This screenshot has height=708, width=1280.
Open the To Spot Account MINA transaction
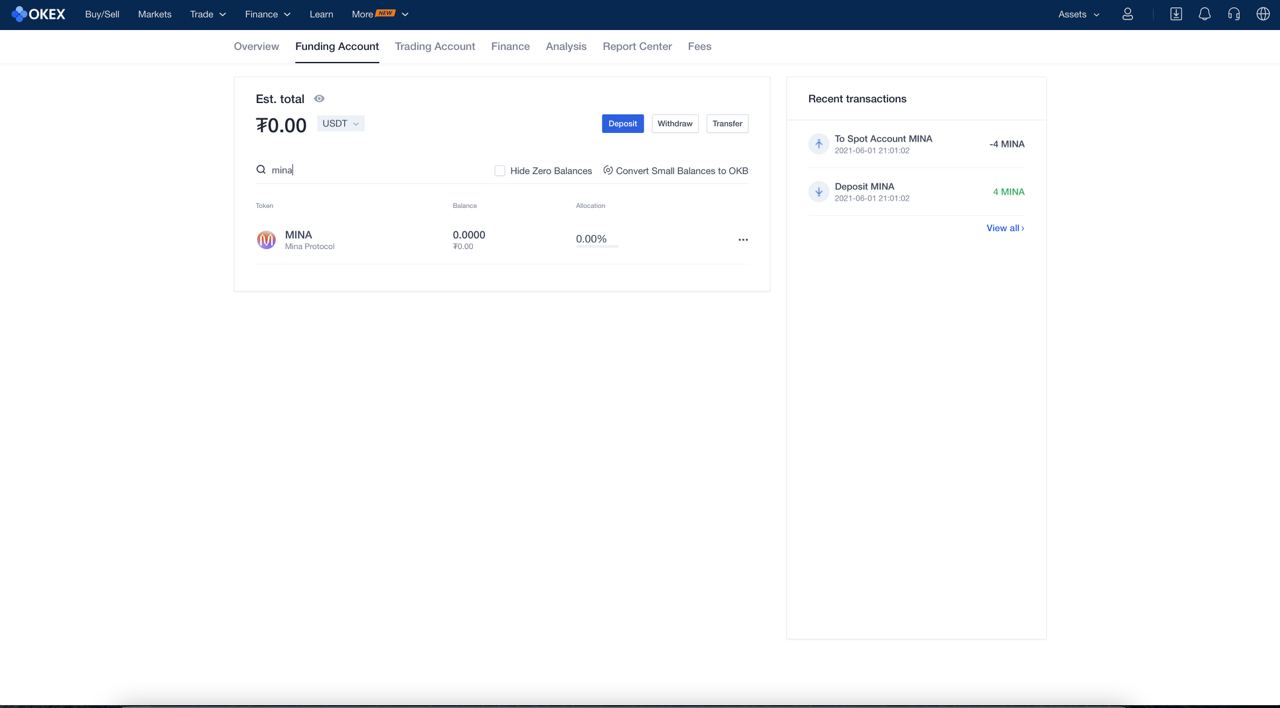[916, 144]
